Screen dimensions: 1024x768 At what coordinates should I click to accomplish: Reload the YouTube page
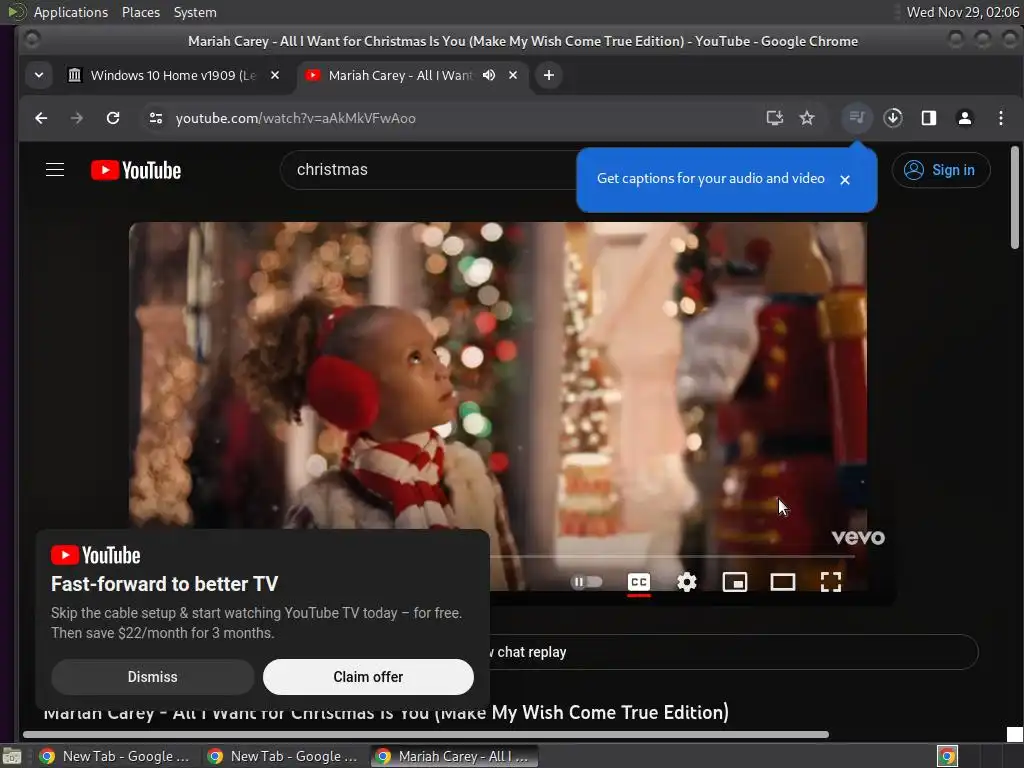pos(113,118)
